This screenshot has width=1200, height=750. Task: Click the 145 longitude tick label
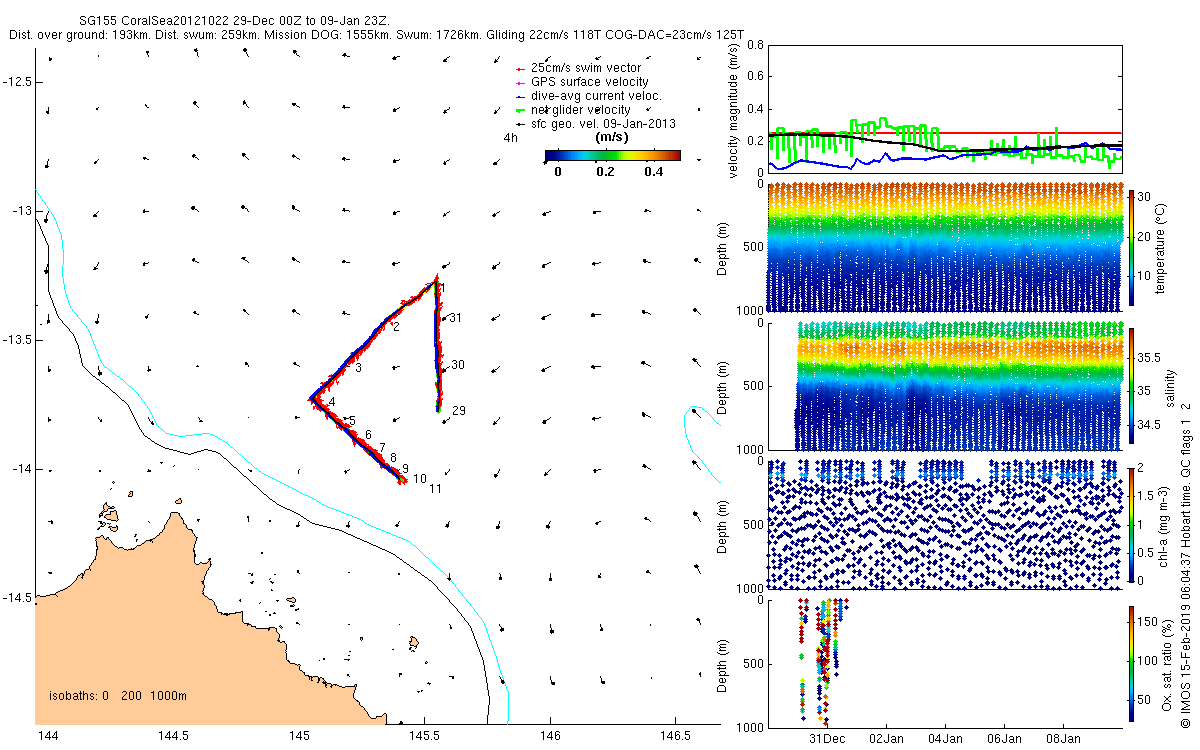click(299, 736)
